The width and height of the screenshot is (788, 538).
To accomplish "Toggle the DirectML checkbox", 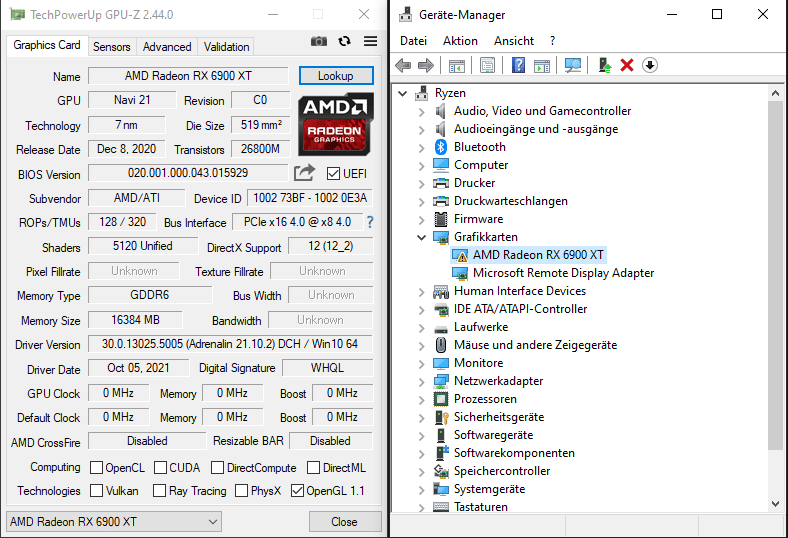I will tap(313, 468).
